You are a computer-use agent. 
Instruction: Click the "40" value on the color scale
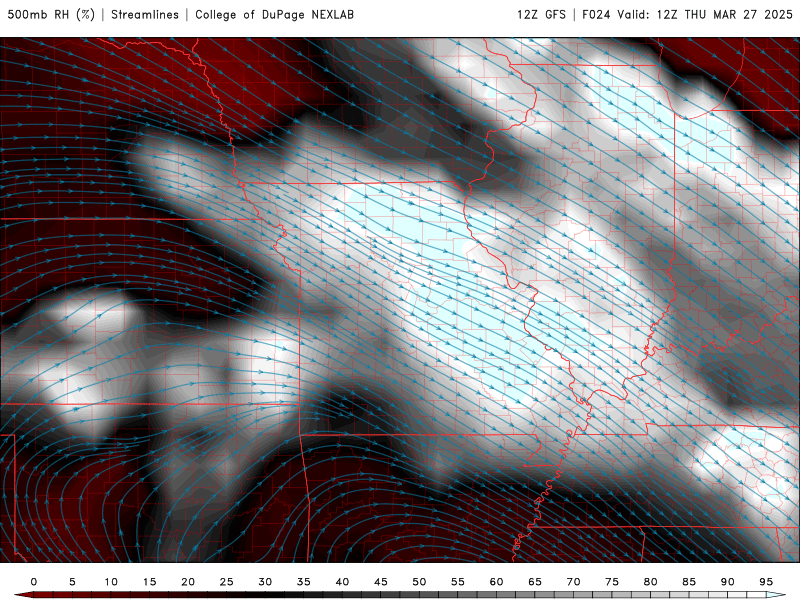coord(342,582)
